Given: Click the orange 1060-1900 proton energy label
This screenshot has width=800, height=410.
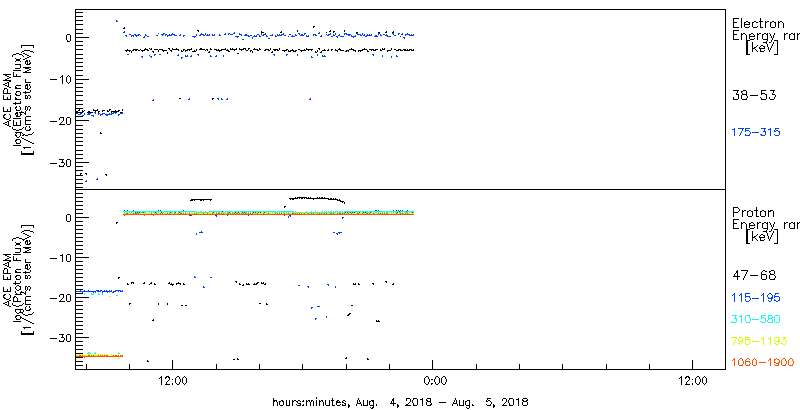Looking at the screenshot, I should click(x=763, y=363).
